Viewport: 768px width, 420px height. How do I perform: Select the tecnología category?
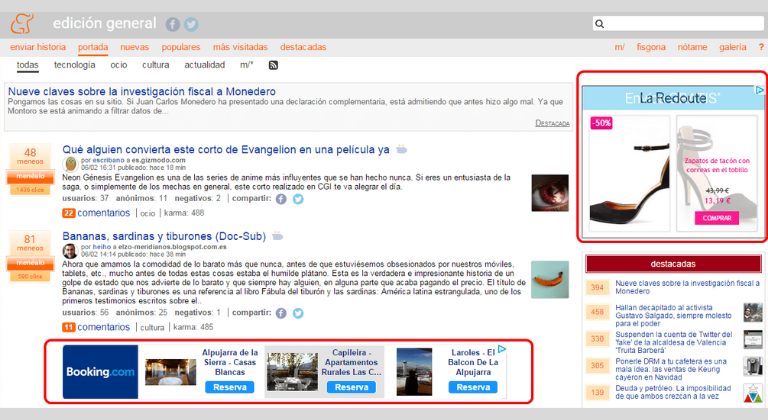click(x=74, y=65)
